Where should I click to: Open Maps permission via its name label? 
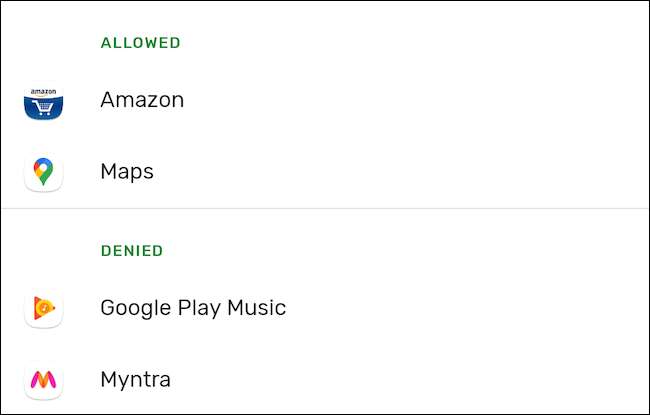point(127,172)
